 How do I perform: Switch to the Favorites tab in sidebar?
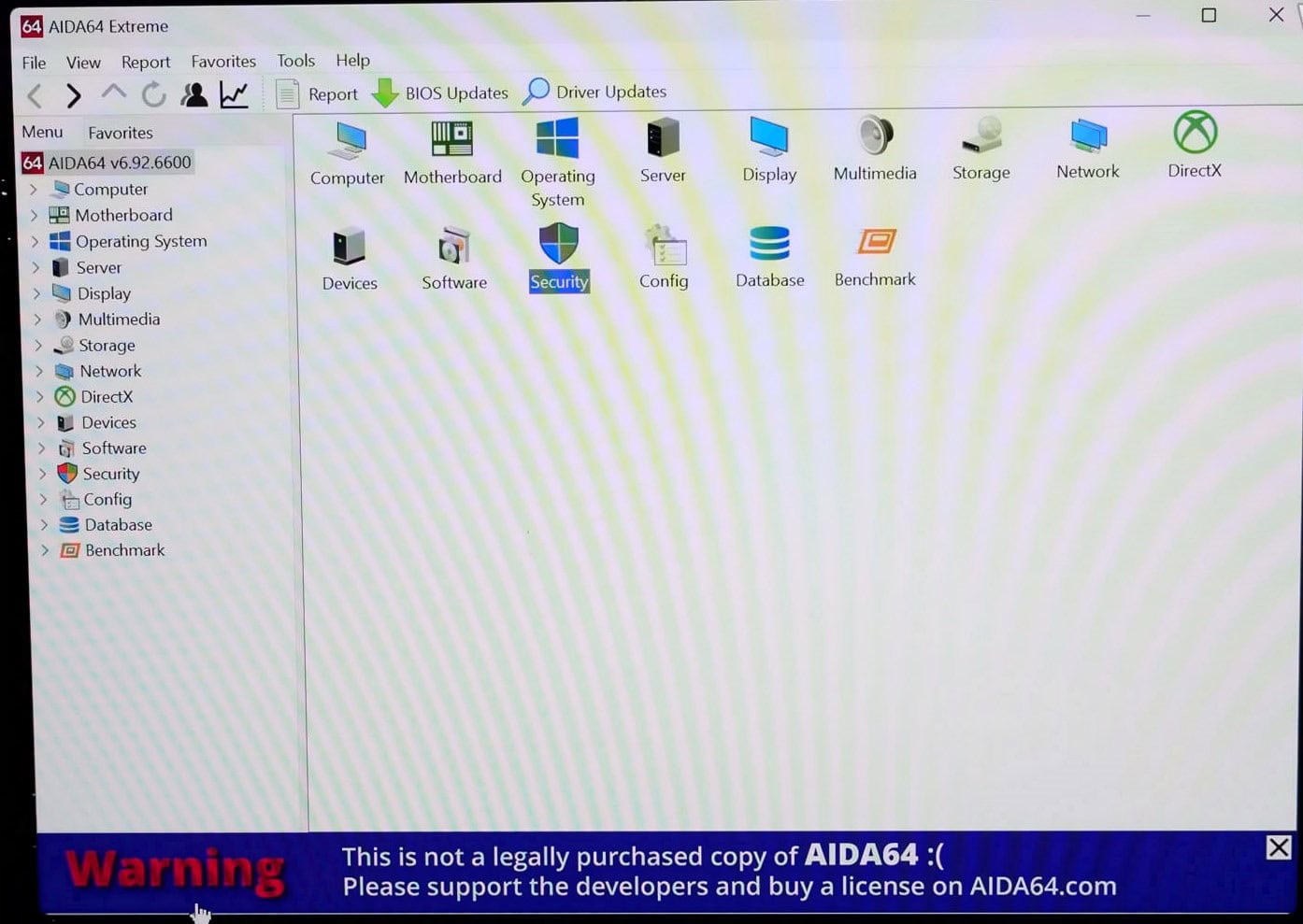coord(121,133)
